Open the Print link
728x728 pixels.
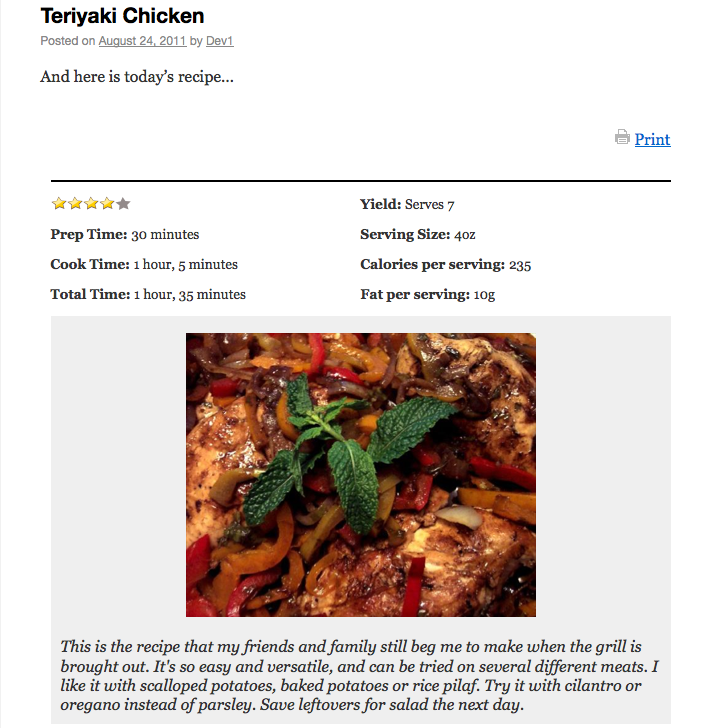pos(652,139)
